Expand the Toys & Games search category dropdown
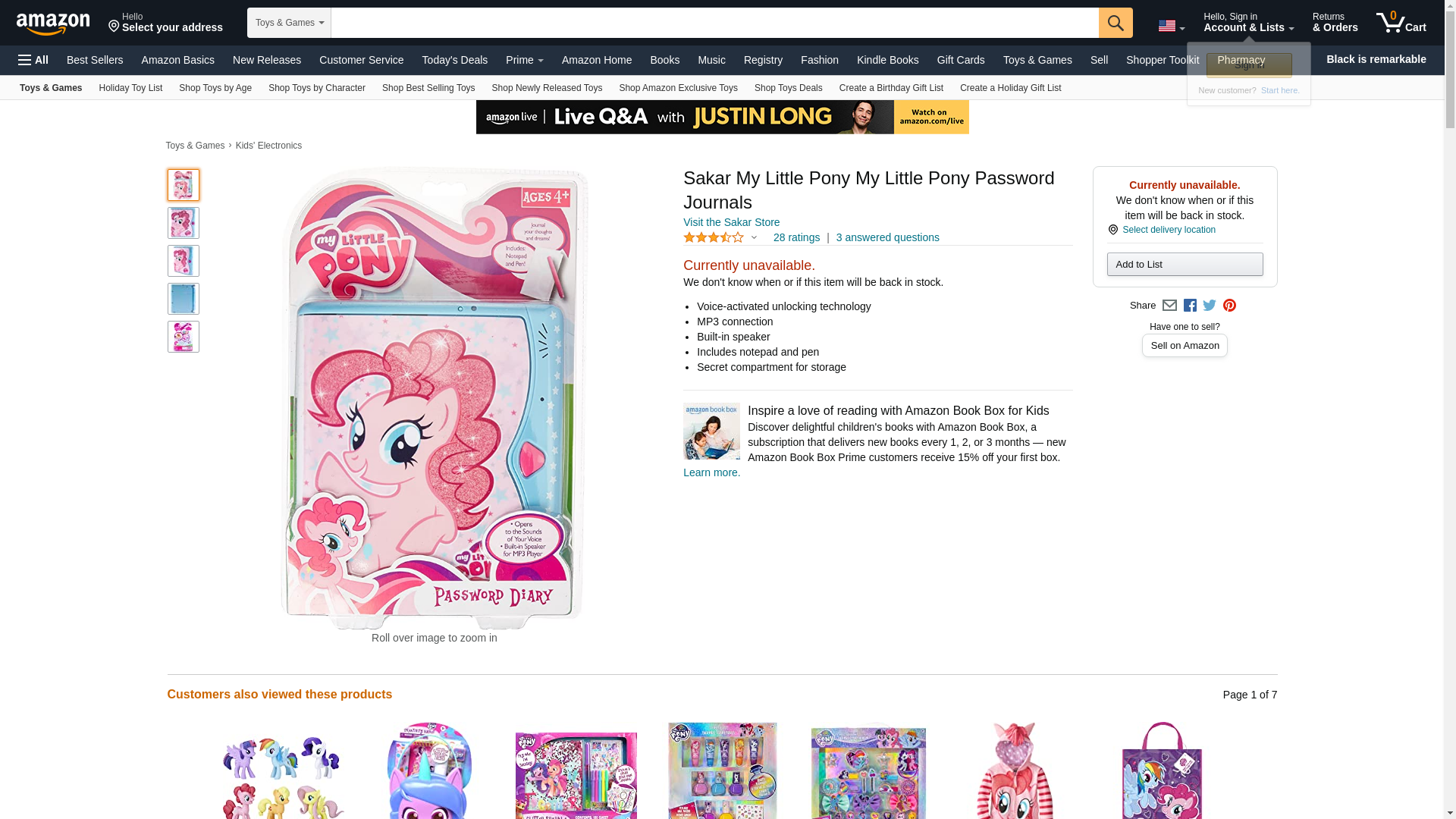This screenshot has height=819, width=1456. (289, 23)
